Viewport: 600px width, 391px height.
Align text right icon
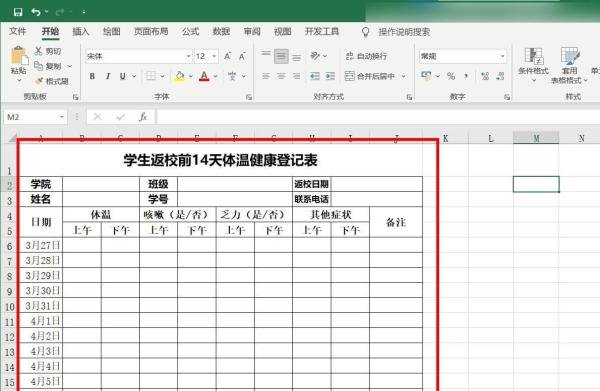pos(297,76)
